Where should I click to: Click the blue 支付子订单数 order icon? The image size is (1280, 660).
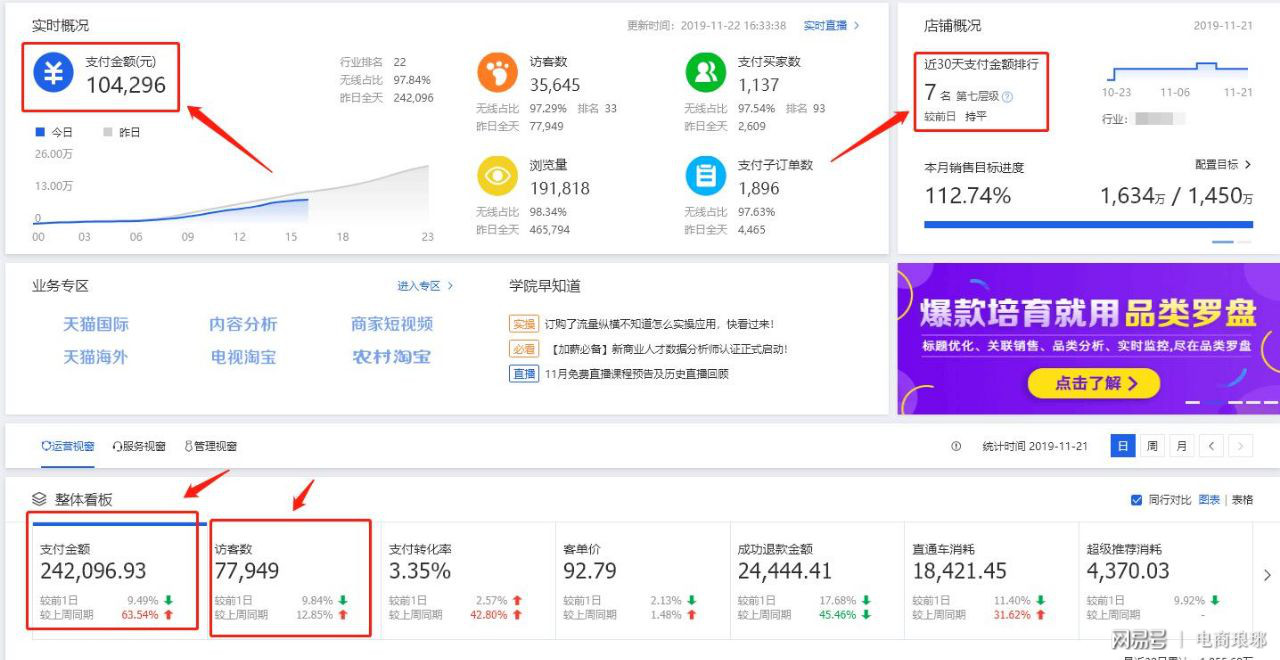coord(705,175)
